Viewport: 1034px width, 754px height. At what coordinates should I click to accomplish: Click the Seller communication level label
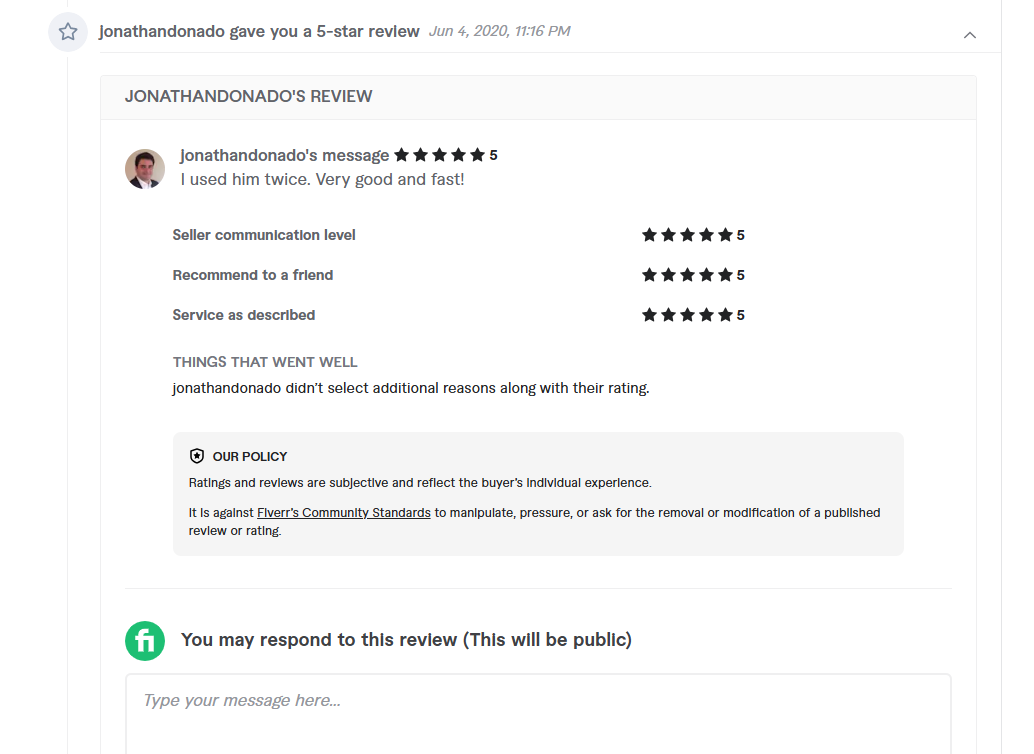(264, 235)
